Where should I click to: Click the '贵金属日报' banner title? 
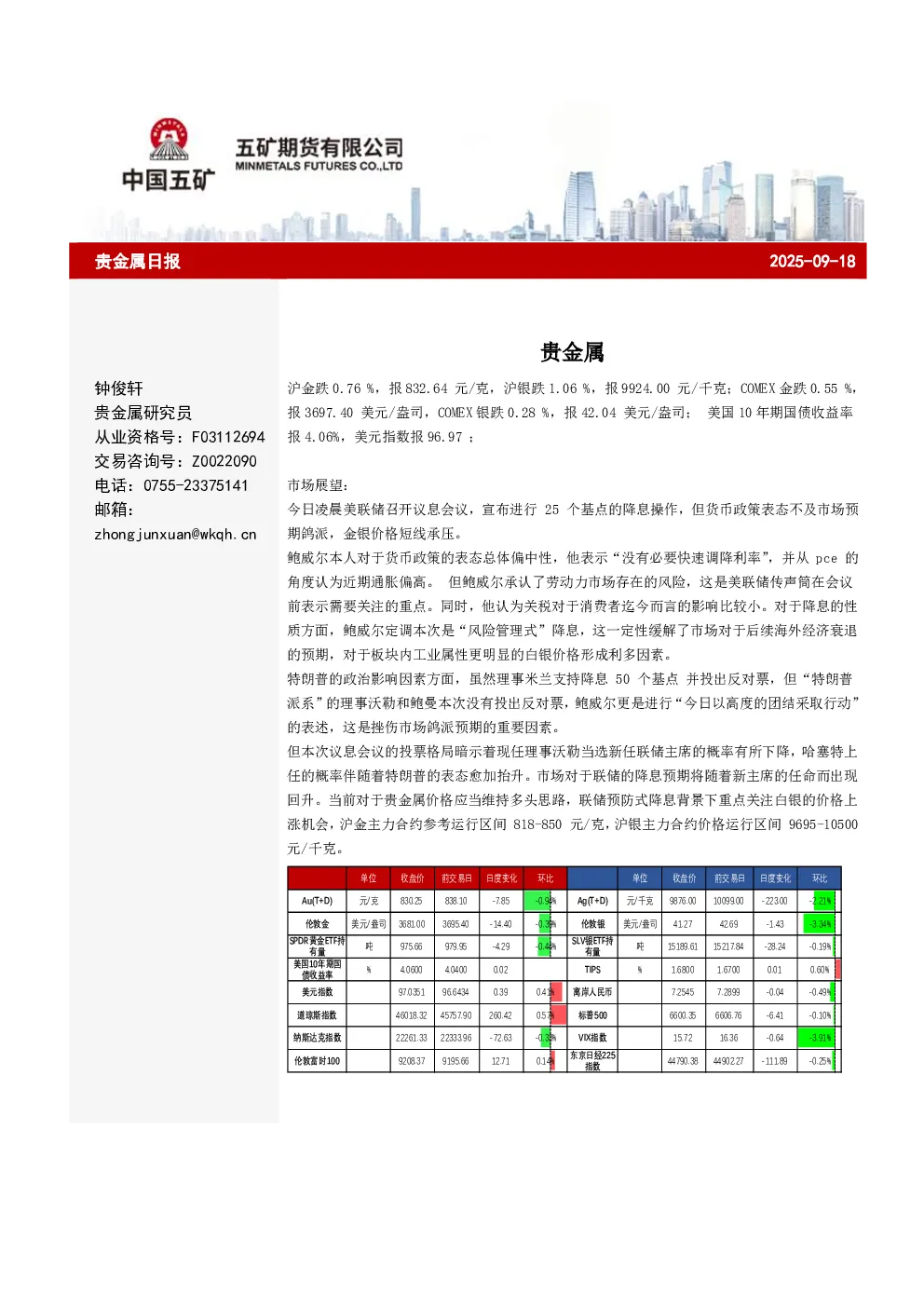(138, 262)
